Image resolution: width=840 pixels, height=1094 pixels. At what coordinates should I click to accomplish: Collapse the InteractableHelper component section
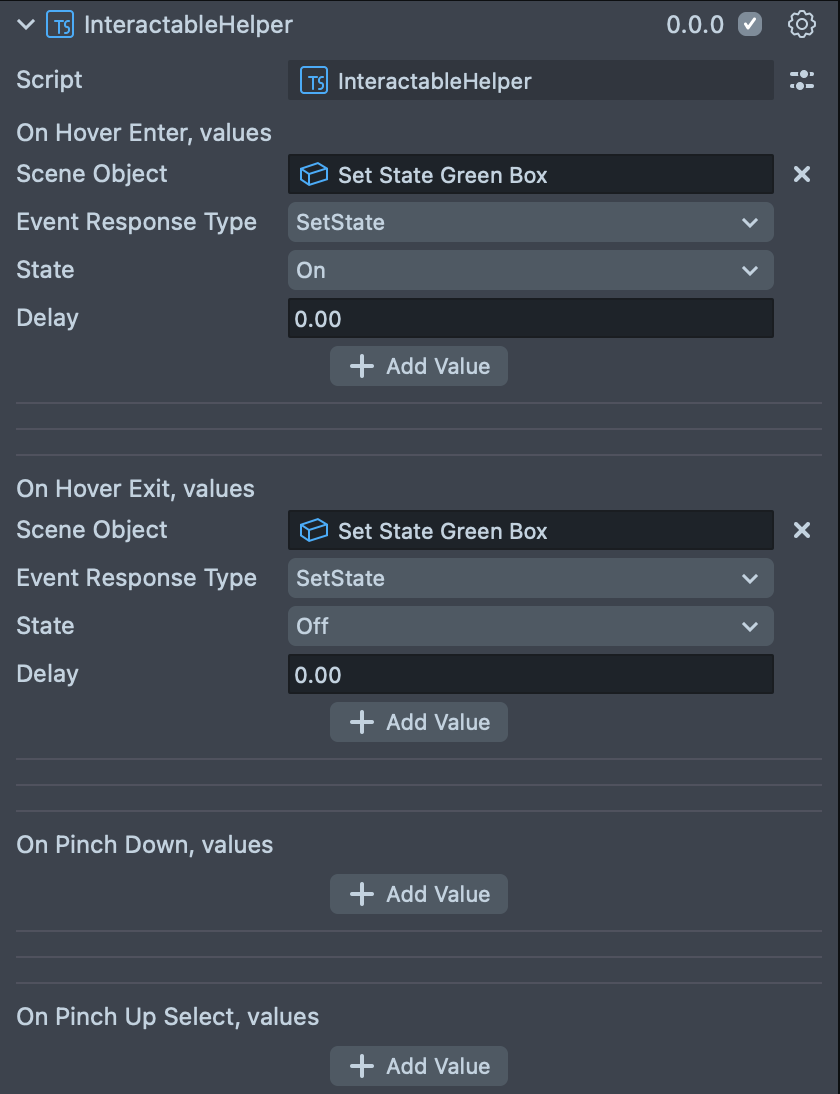tap(26, 25)
